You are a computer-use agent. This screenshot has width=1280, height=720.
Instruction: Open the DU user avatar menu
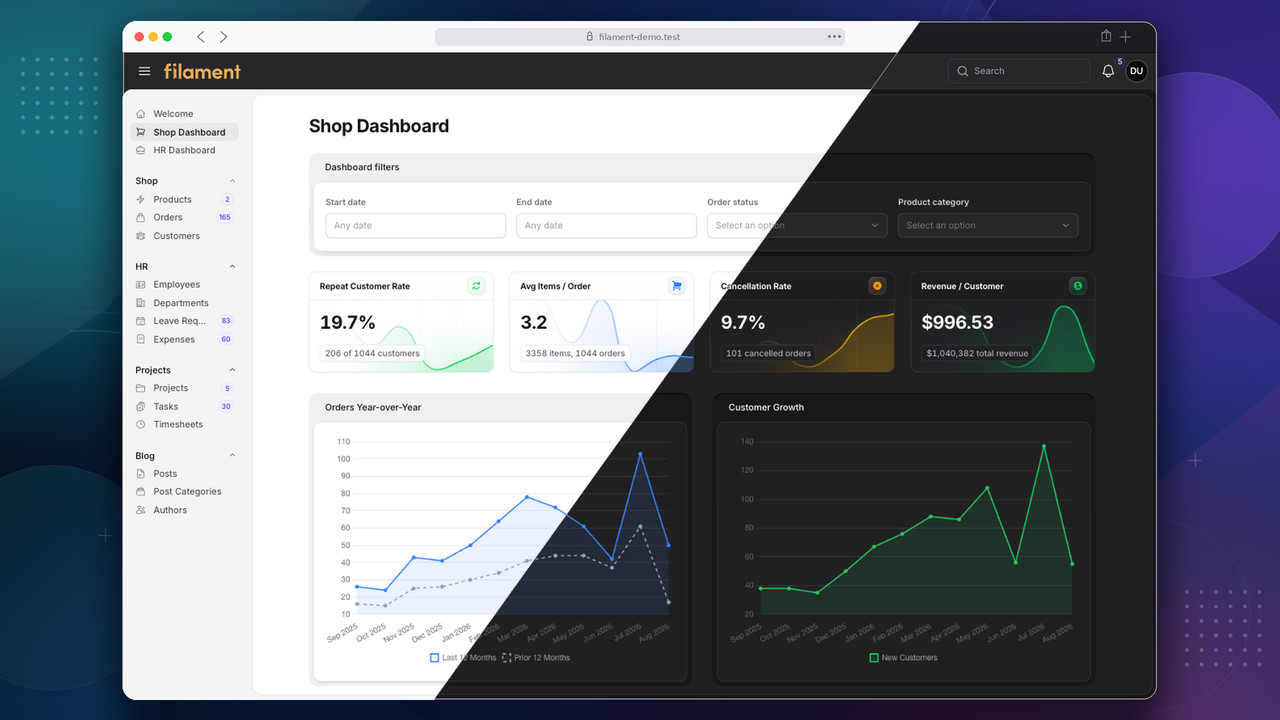click(1136, 71)
